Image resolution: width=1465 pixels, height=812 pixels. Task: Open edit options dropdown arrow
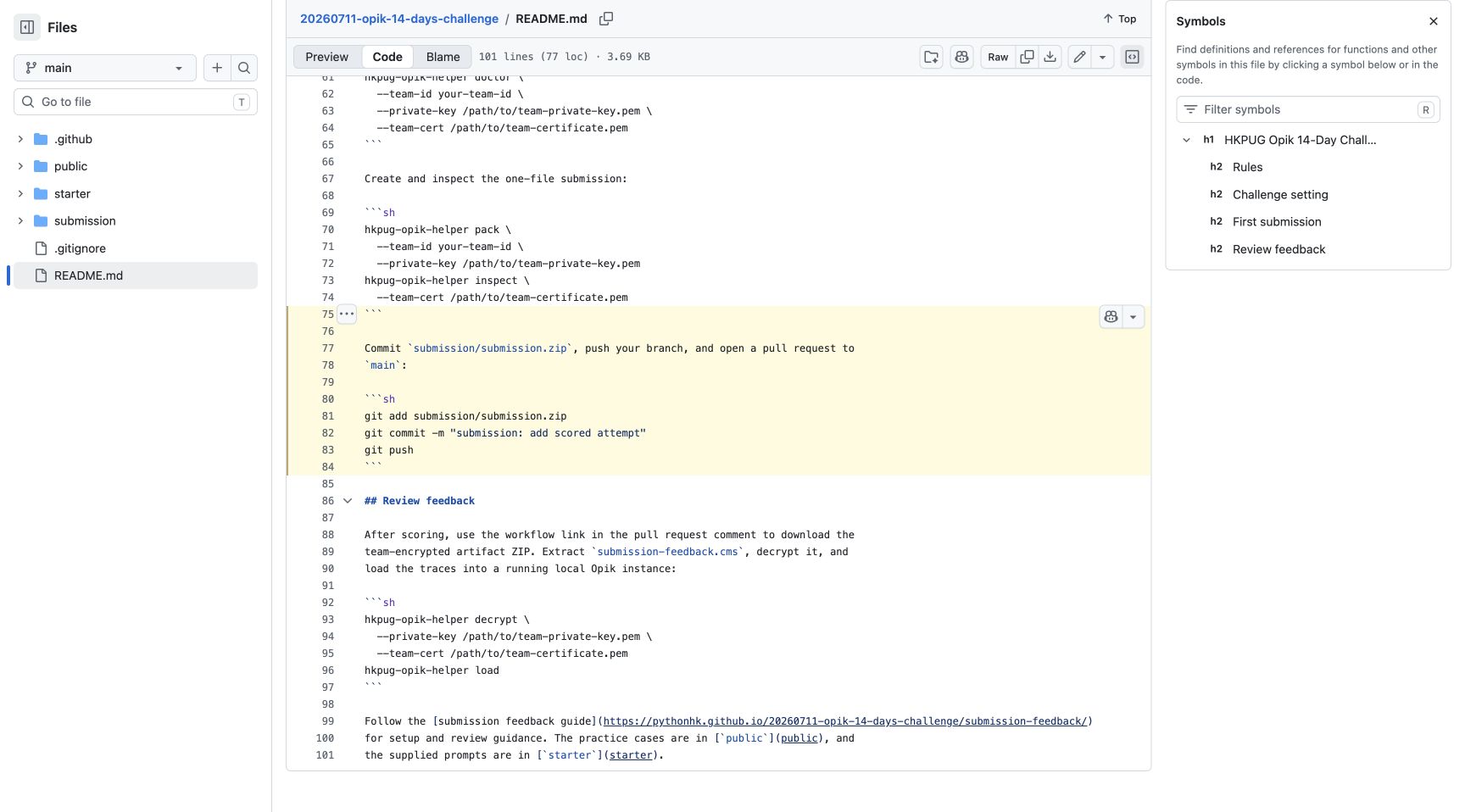pos(1102,57)
